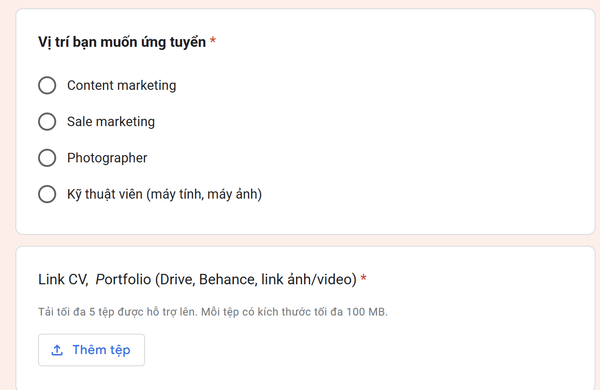Click the Thêm tệp button
The height and width of the screenshot is (390, 600).
pos(91,350)
